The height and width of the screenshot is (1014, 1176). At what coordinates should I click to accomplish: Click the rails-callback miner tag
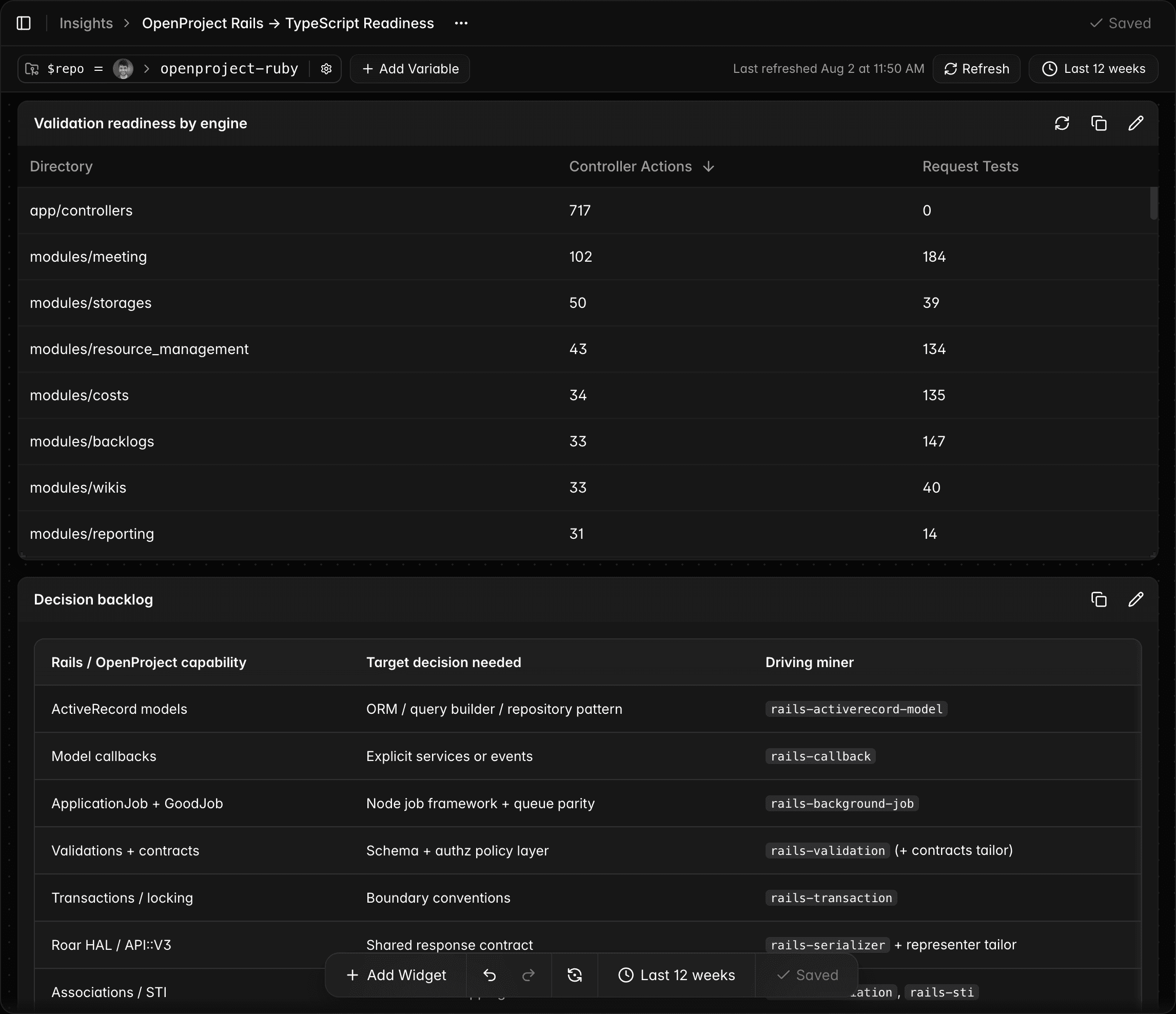point(820,756)
